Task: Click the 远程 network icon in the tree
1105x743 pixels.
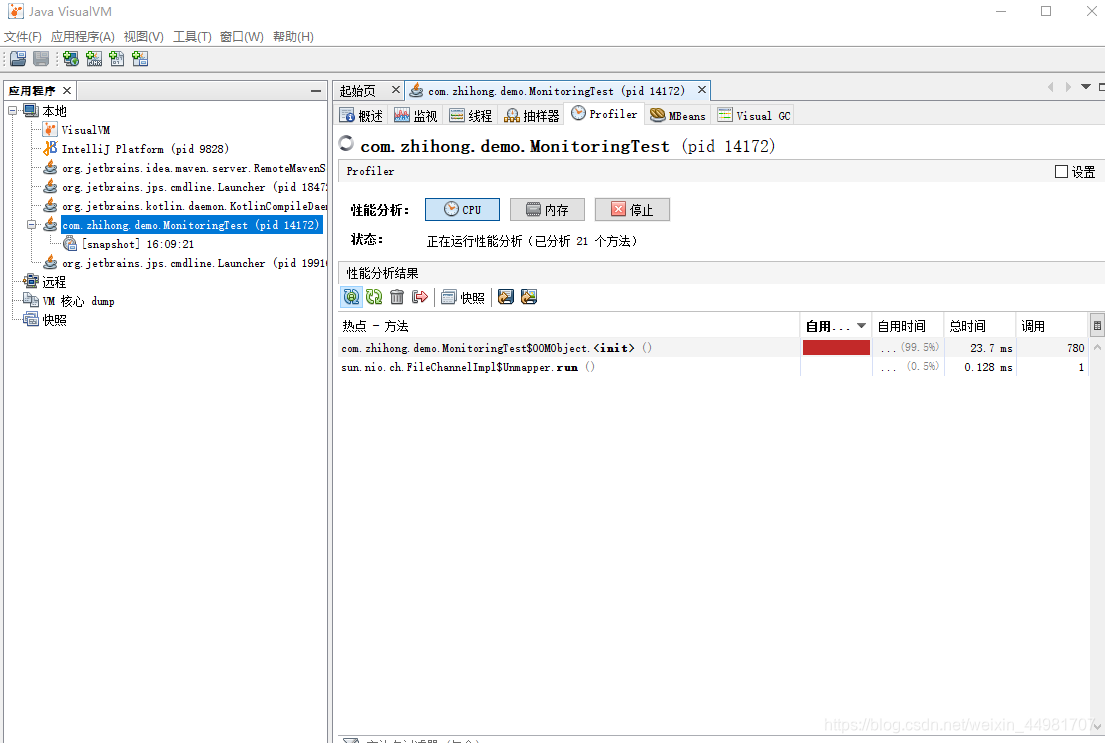Action: 31,281
